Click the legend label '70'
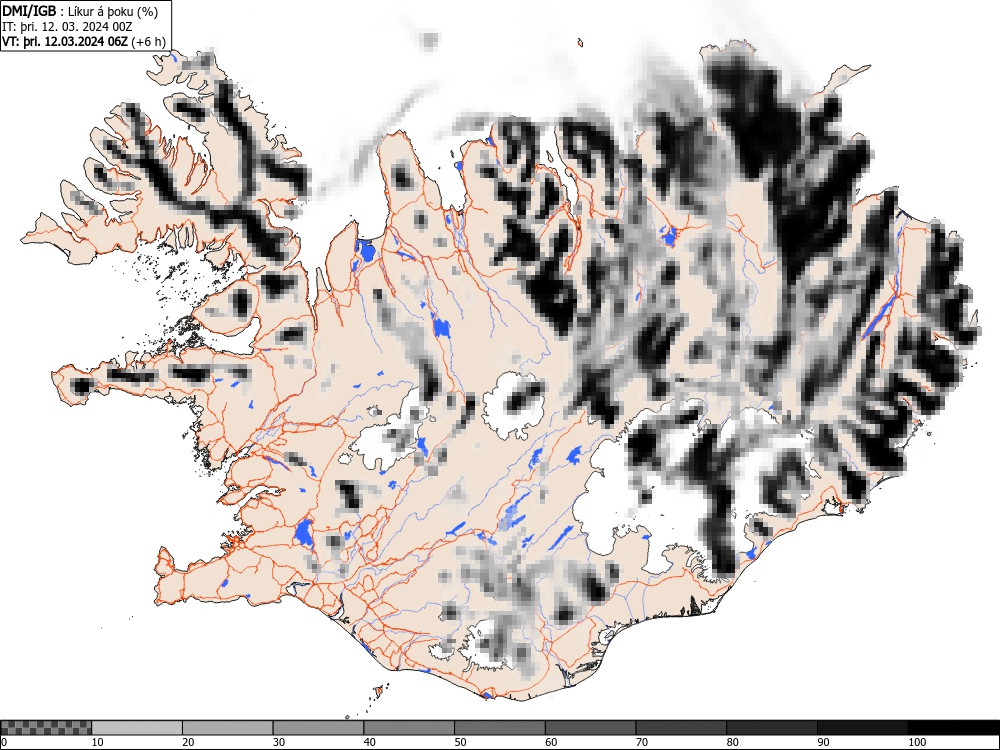1000x750 pixels. pos(642,742)
